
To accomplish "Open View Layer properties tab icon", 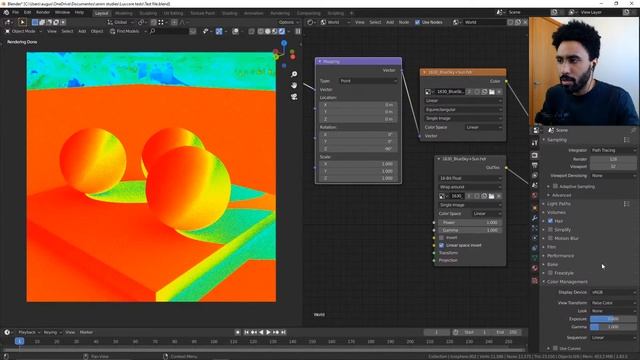I will point(535,175).
